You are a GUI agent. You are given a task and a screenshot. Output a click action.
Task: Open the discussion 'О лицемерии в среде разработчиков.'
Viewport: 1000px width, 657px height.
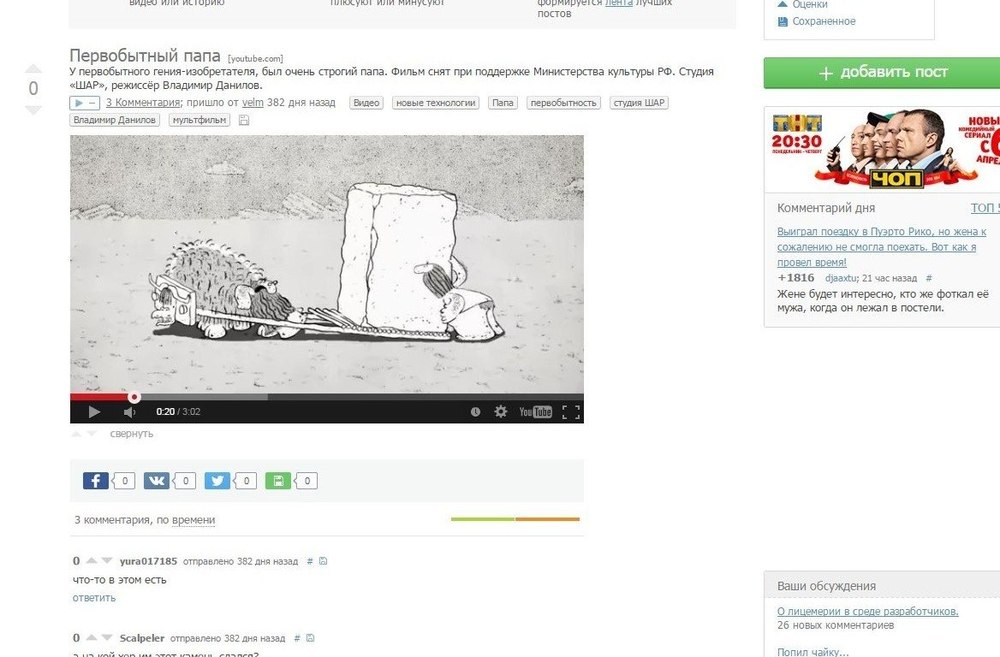867,611
